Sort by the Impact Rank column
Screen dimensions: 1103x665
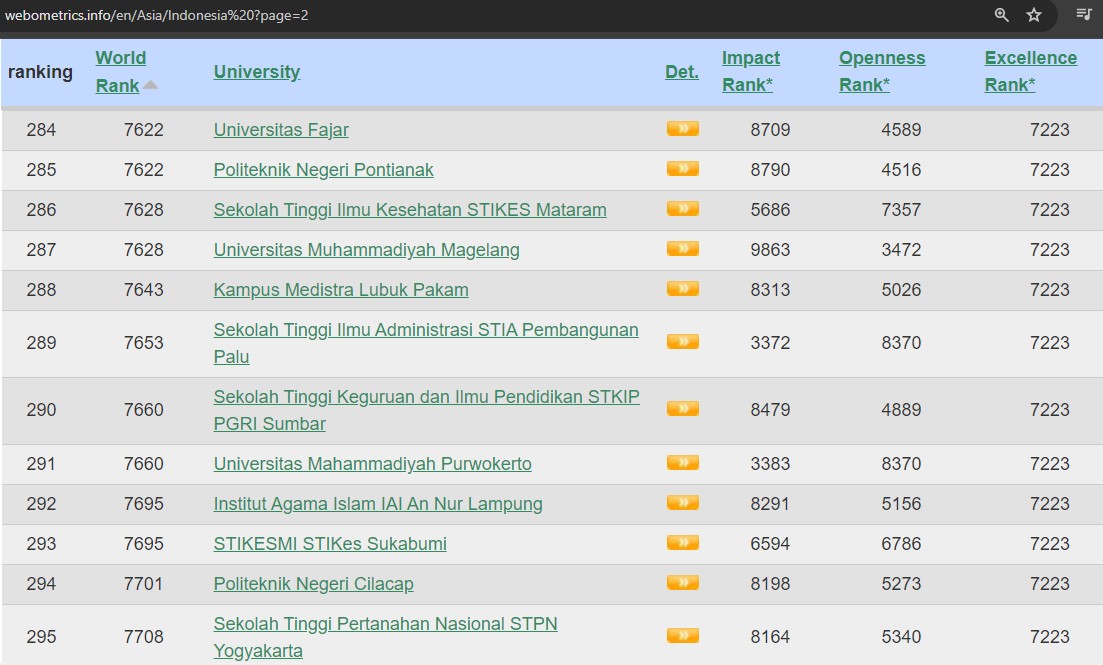(750, 71)
